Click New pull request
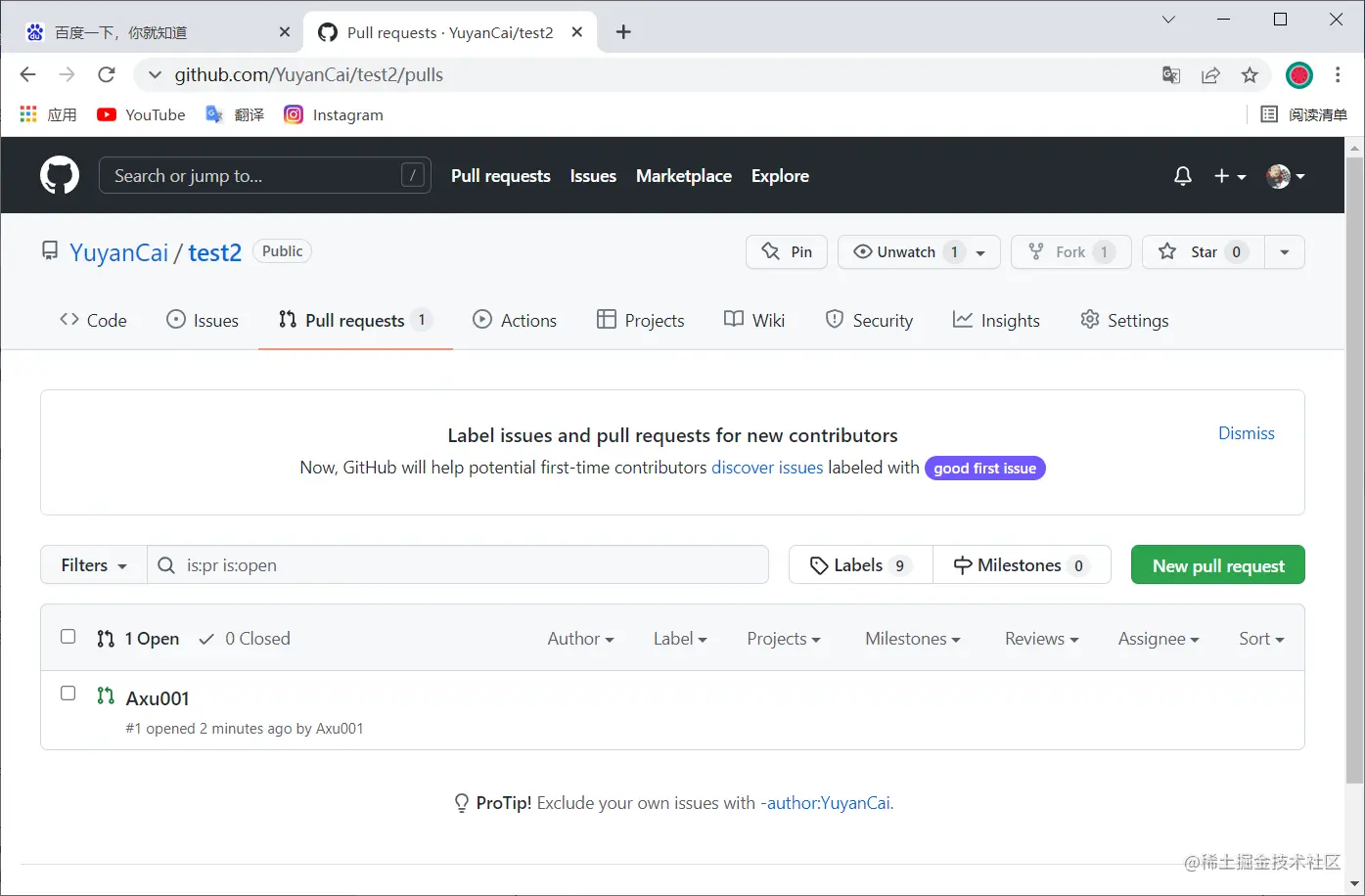The width and height of the screenshot is (1365, 896). coord(1218,565)
